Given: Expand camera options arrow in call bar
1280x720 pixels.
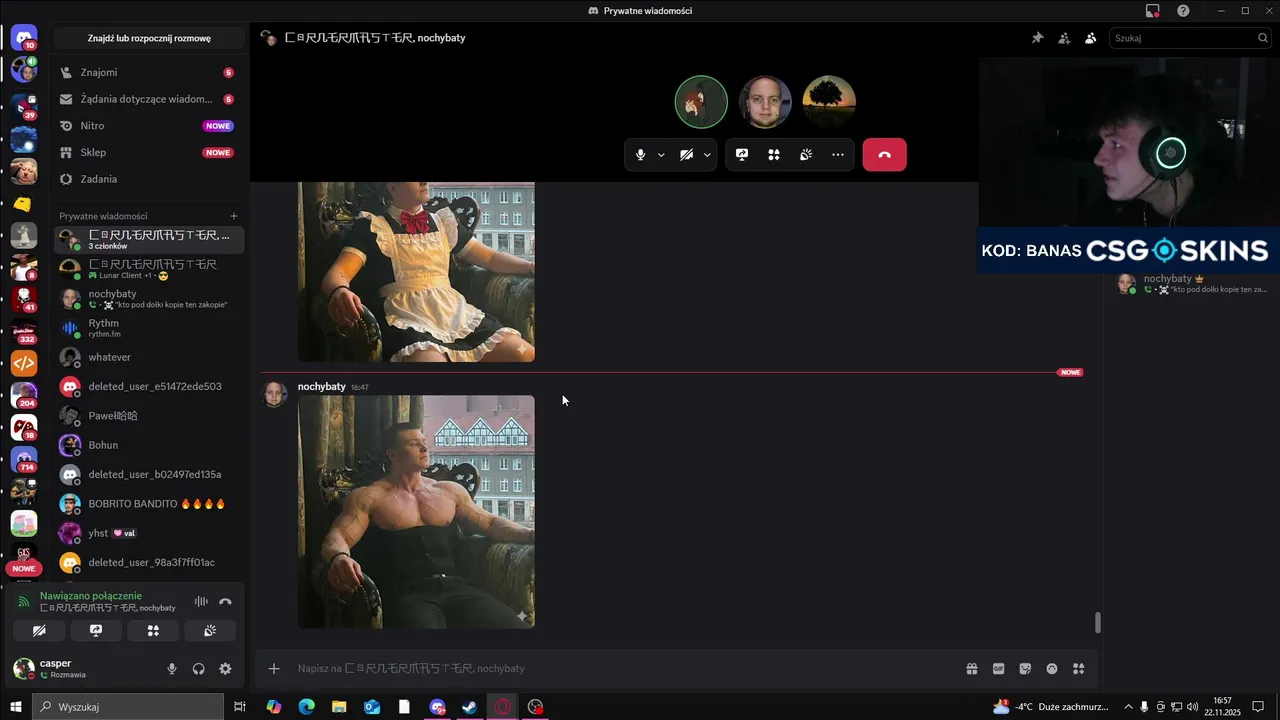Looking at the screenshot, I should [x=707, y=155].
